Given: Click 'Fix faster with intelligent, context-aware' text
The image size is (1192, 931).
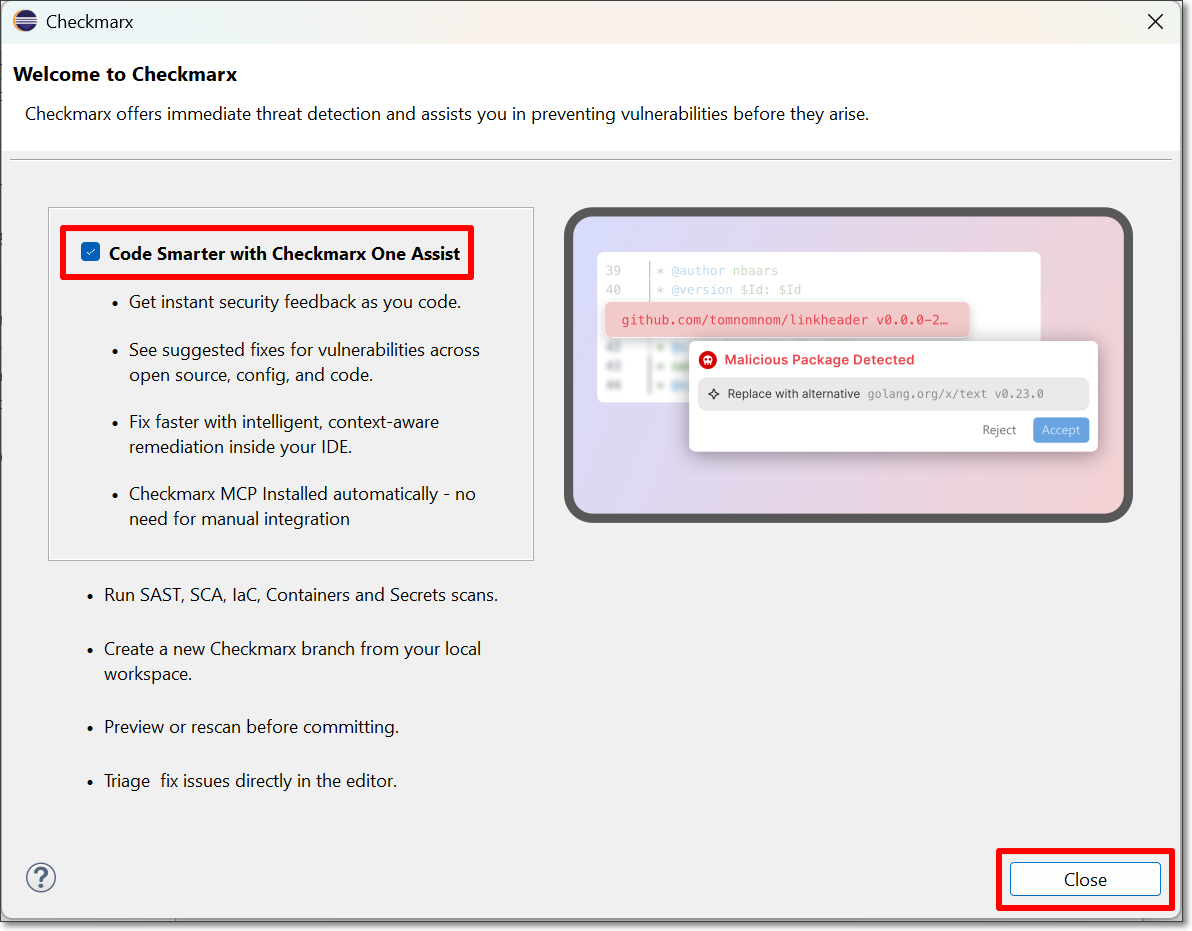Looking at the screenshot, I should 284,422.
